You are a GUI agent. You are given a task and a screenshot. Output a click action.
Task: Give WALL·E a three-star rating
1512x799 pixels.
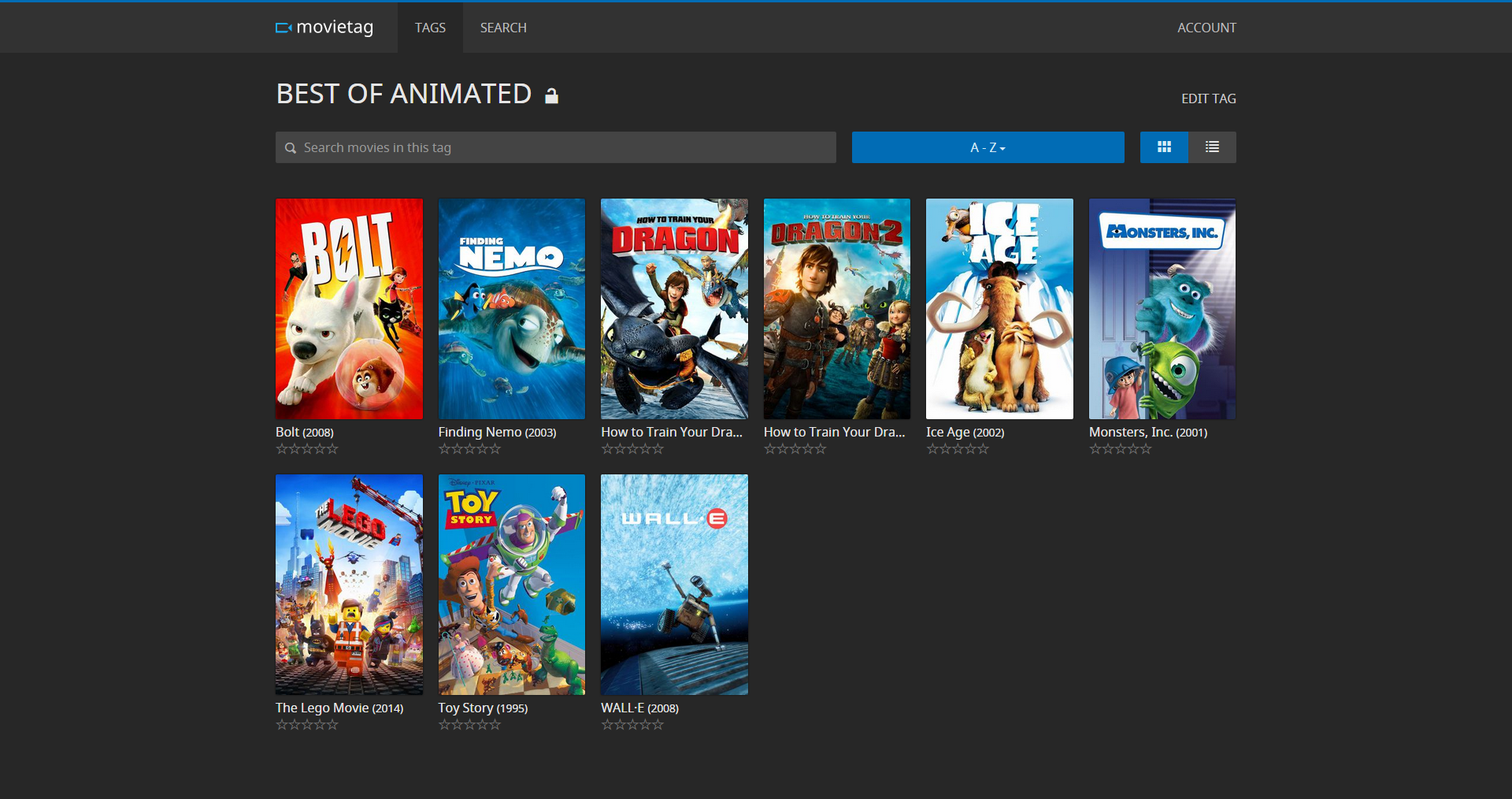[x=632, y=724]
